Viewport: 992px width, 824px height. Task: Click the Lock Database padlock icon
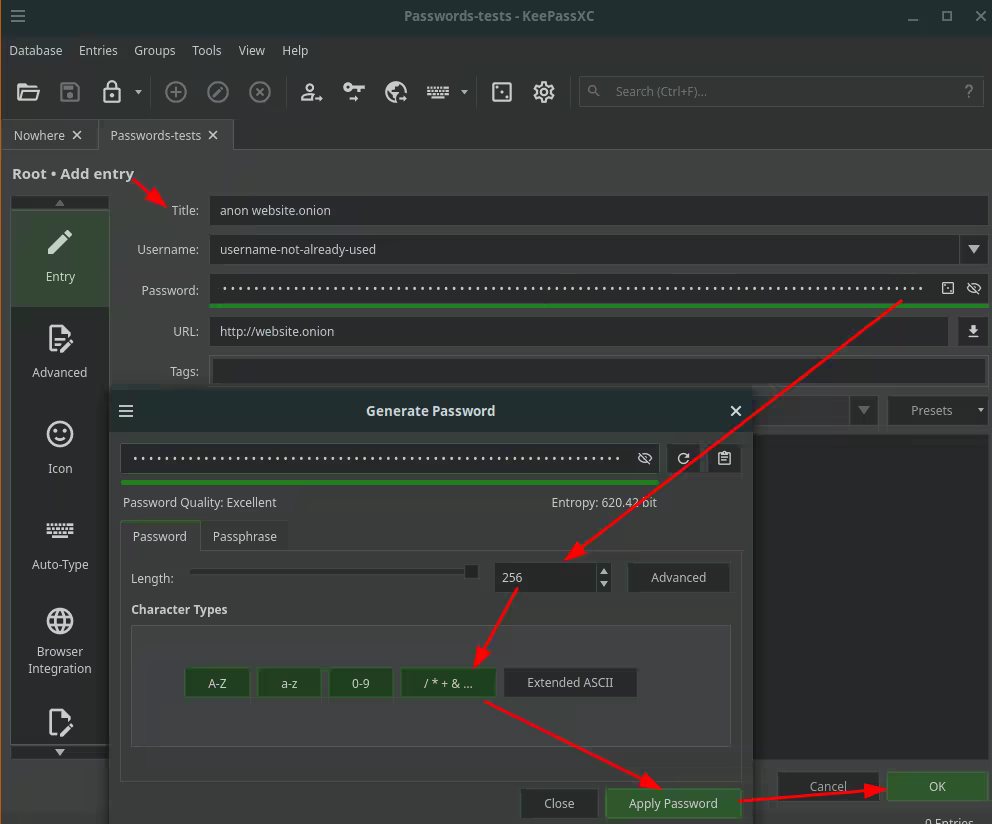(x=112, y=92)
